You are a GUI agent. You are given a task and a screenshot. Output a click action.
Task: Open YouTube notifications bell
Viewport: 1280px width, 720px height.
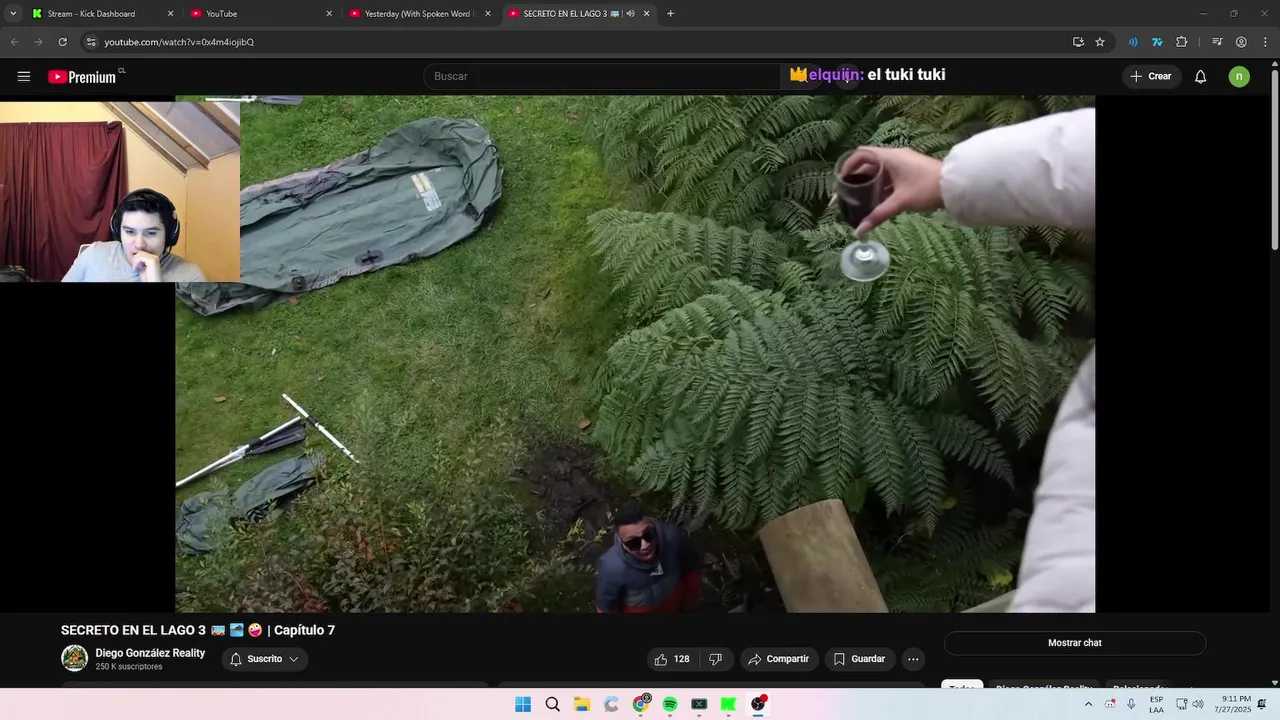(1201, 76)
